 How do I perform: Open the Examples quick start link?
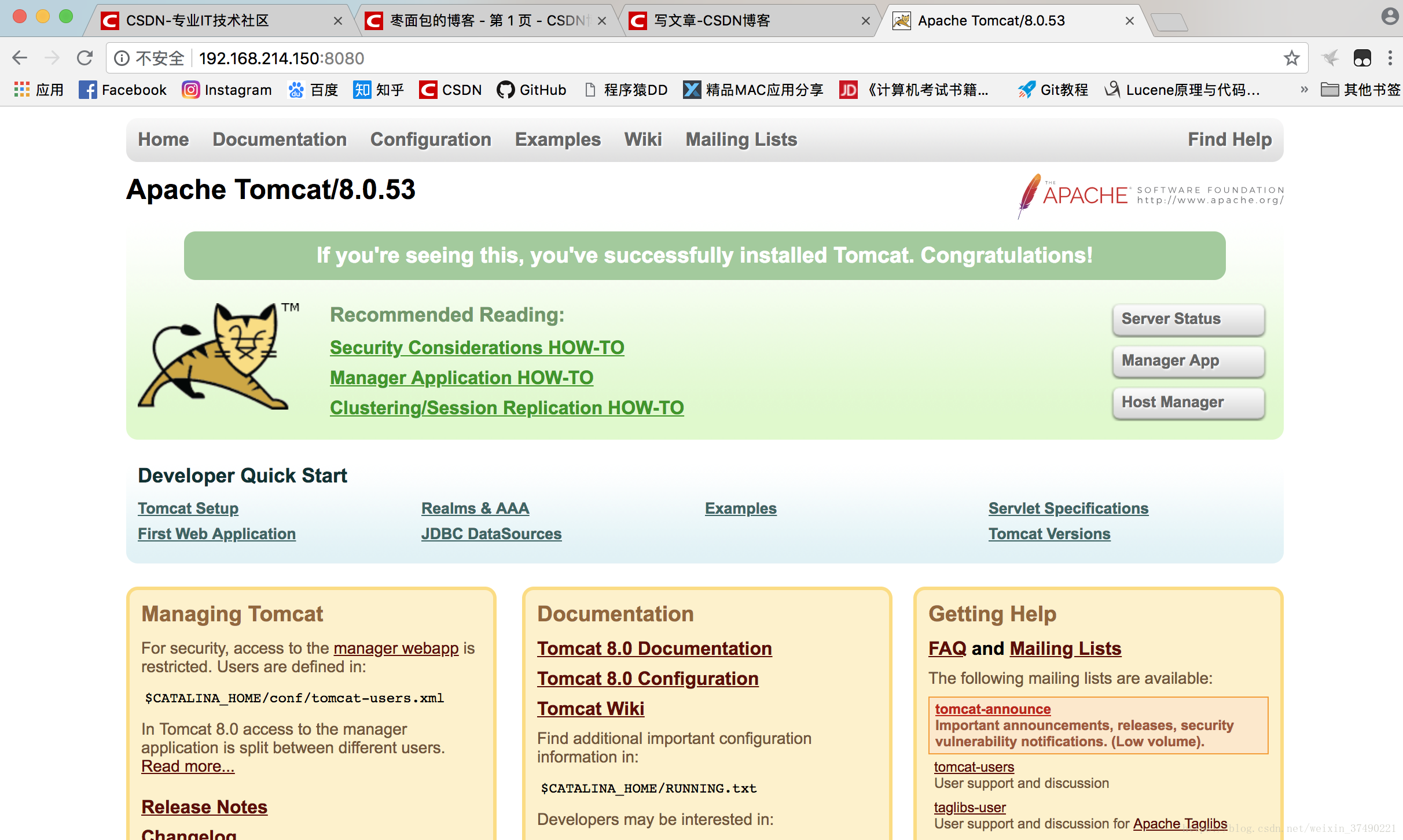[740, 509]
